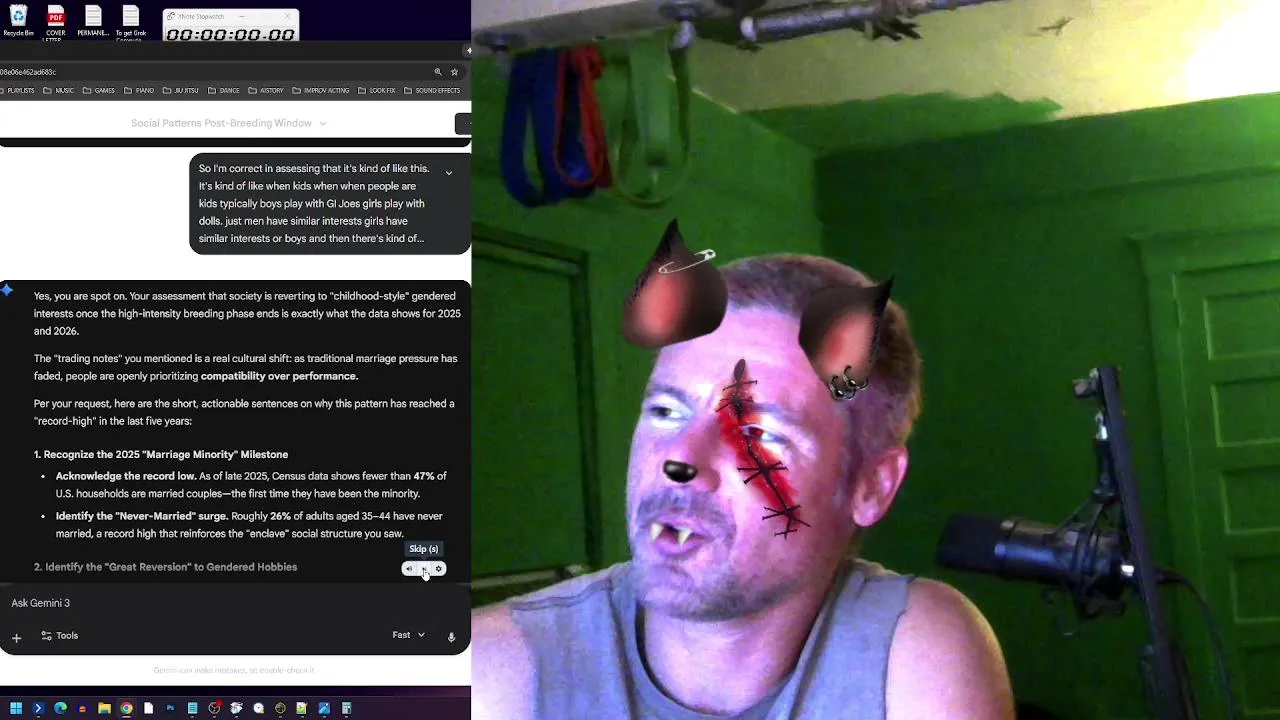
Task: Open the PIANO bookmark folder
Action: 139,91
